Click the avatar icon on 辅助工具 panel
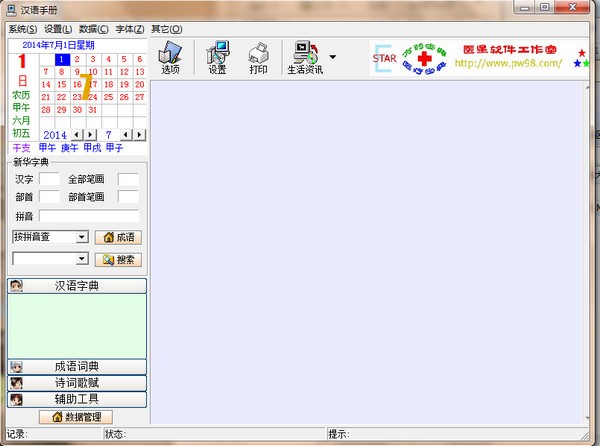This screenshot has height=446, width=600. 16,399
